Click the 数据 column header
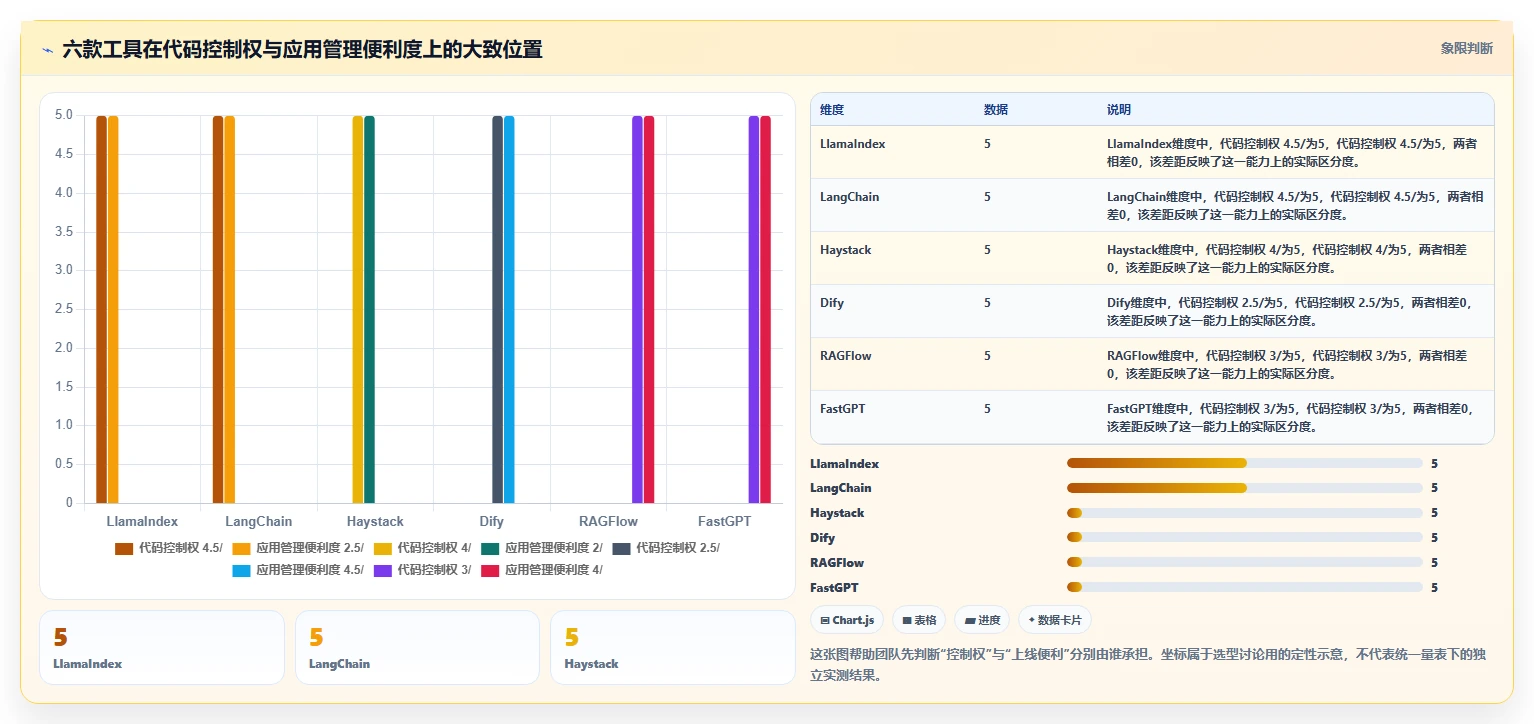Screen dimensions: 1534x724 pos(996,110)
